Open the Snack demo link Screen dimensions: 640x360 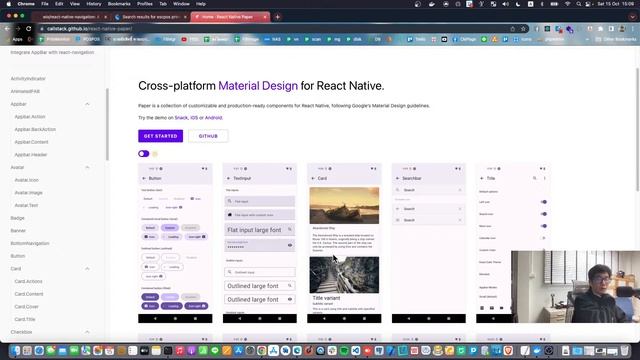click(x=181, y=118)
